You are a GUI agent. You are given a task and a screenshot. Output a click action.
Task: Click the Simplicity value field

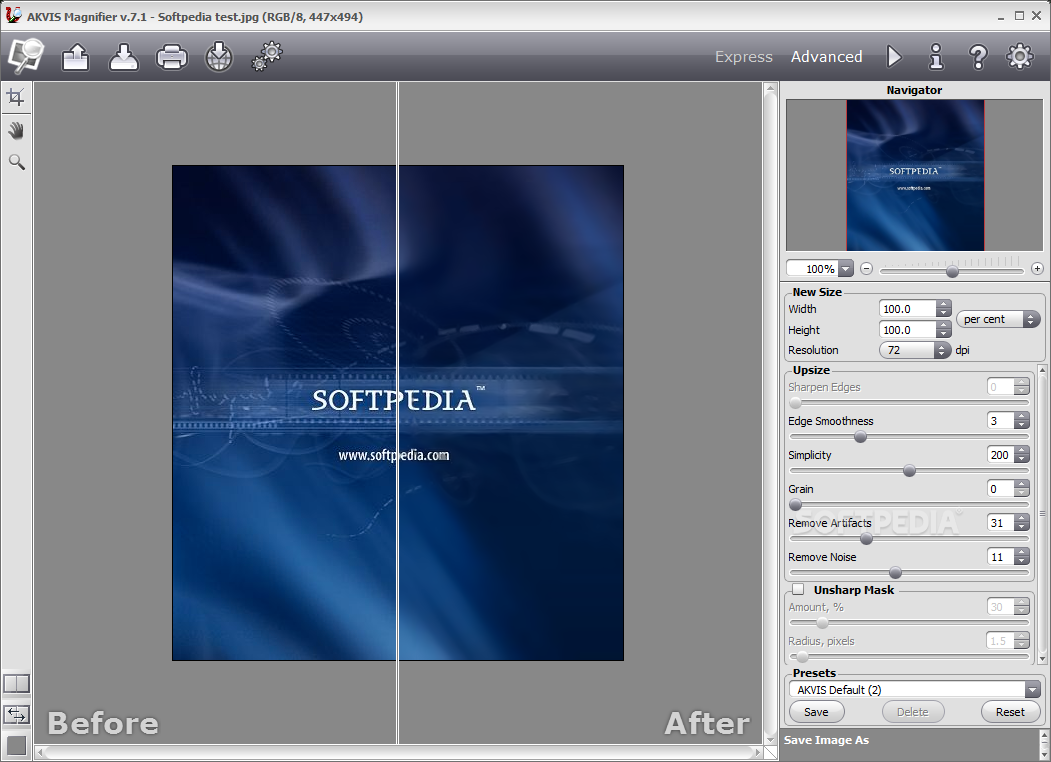point(1001,455)
